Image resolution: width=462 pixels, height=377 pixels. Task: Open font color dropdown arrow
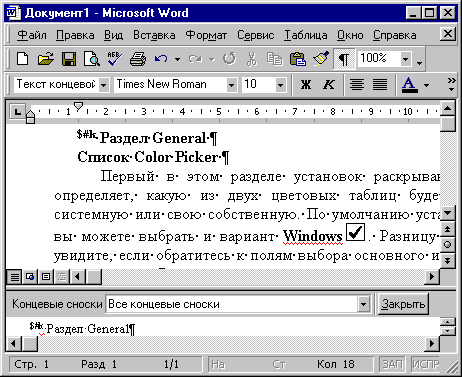pyautogui.click(x=426, y=85)
